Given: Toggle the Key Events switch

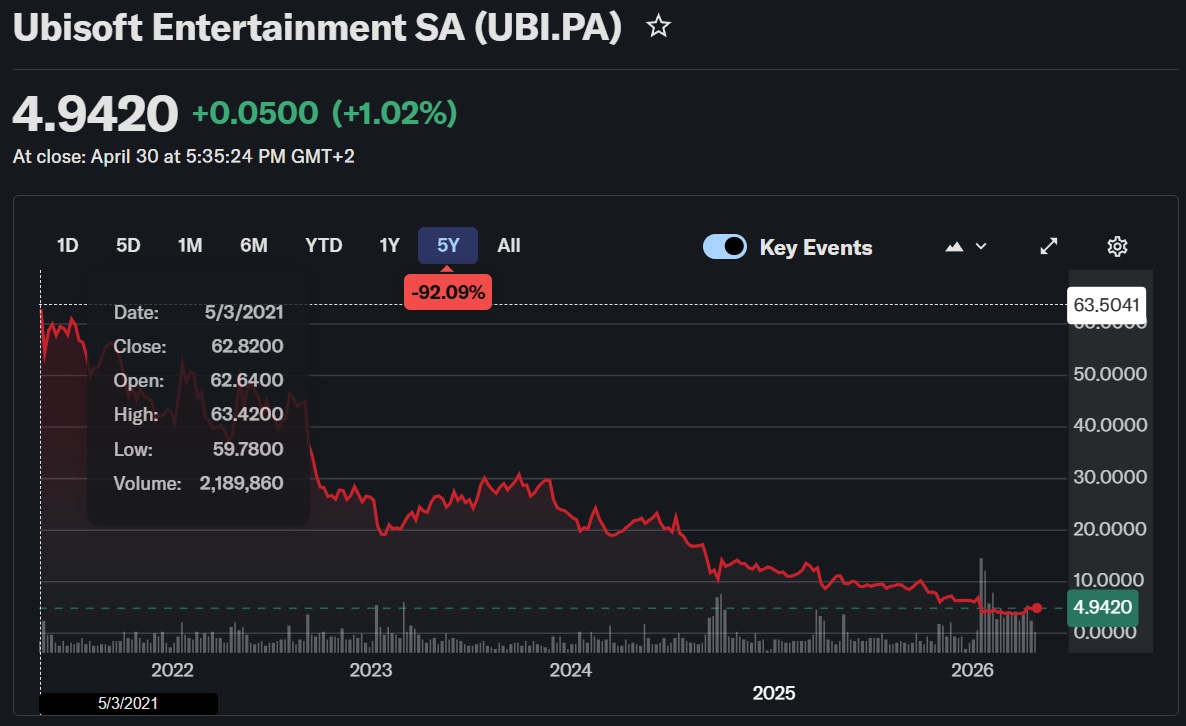Looking at the screenshot, I should pos(725,247).
